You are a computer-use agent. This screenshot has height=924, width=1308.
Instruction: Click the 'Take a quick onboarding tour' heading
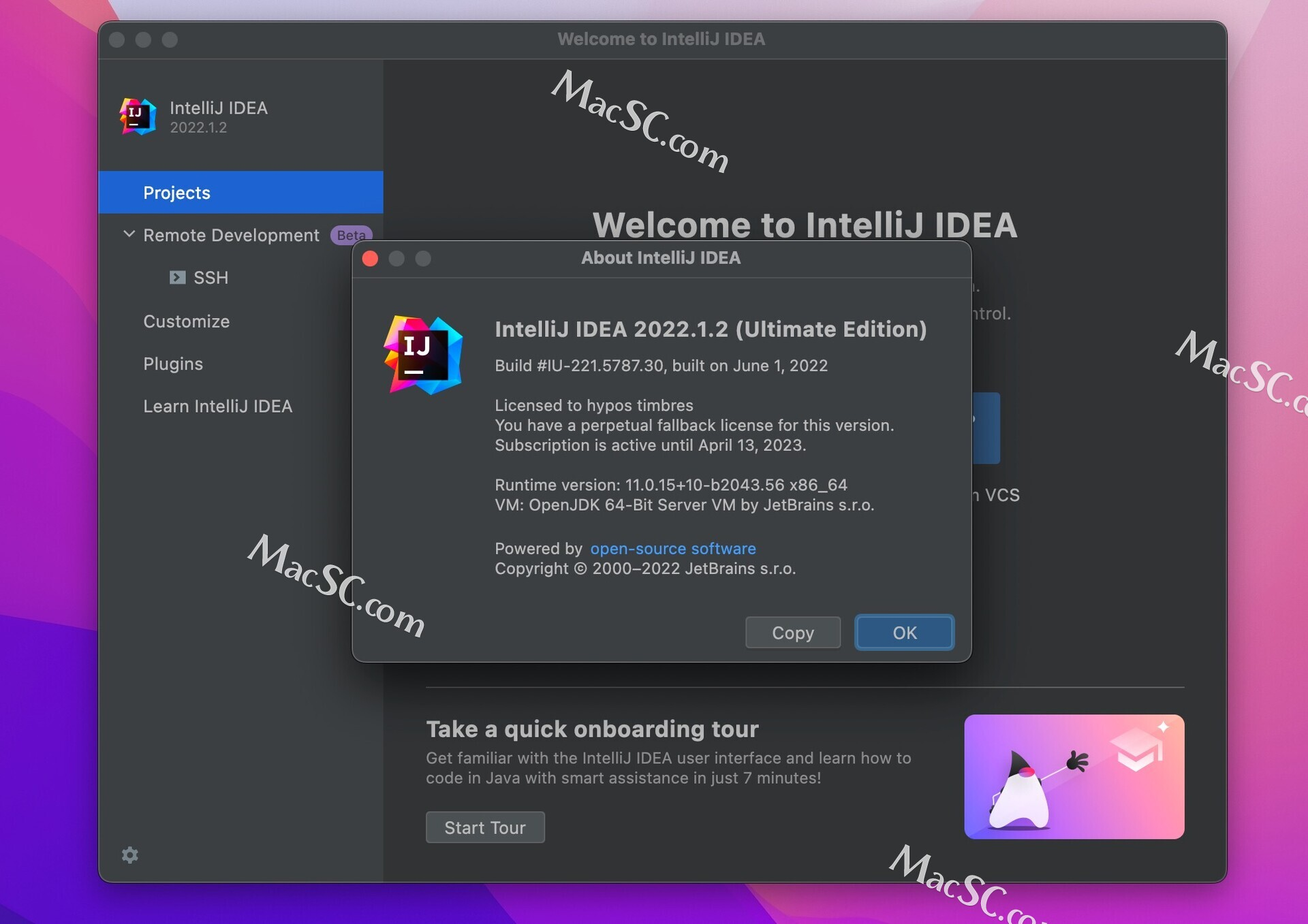(x=592, y=729)
